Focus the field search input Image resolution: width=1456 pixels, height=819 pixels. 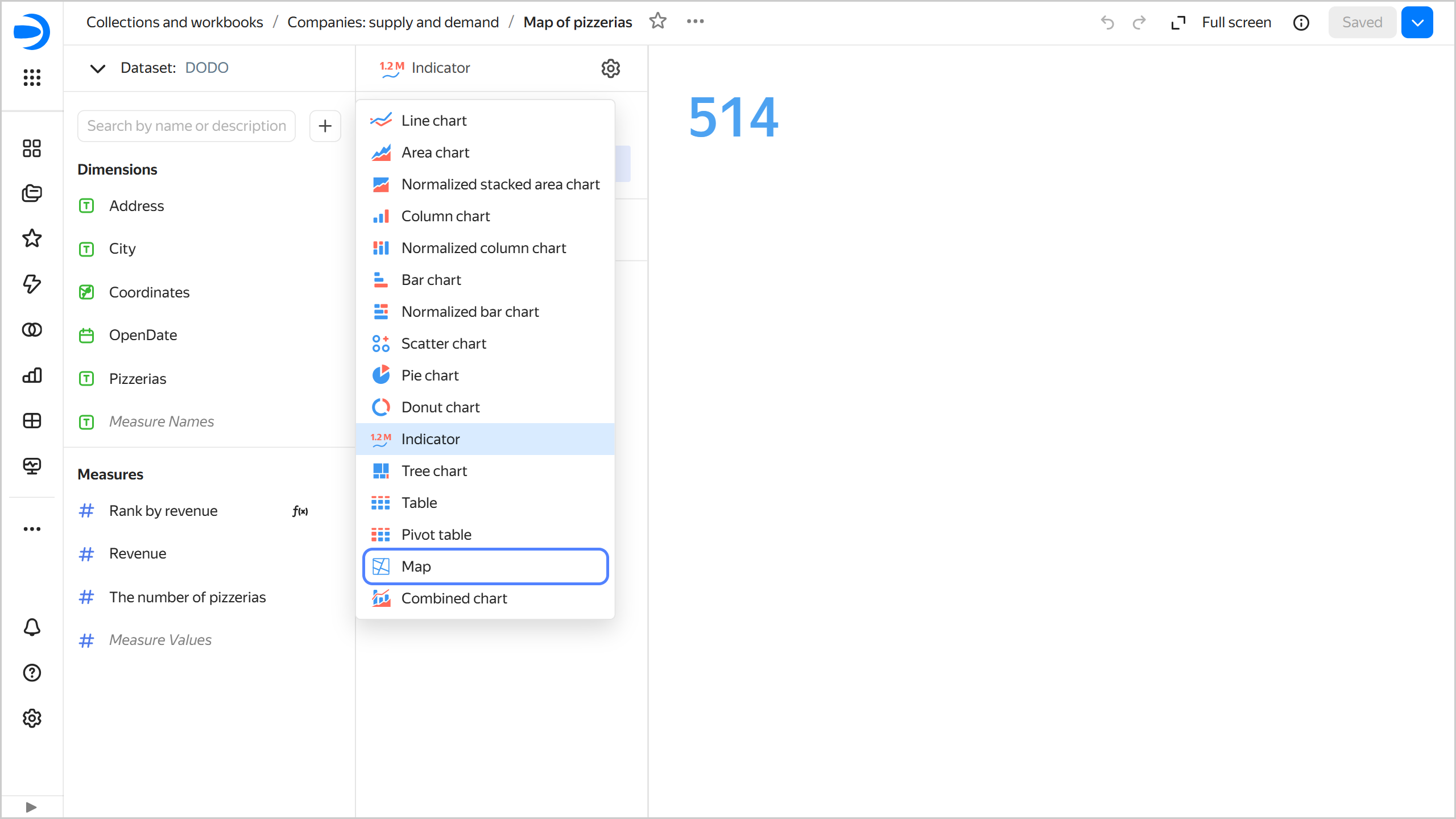(x=187, y=126)
